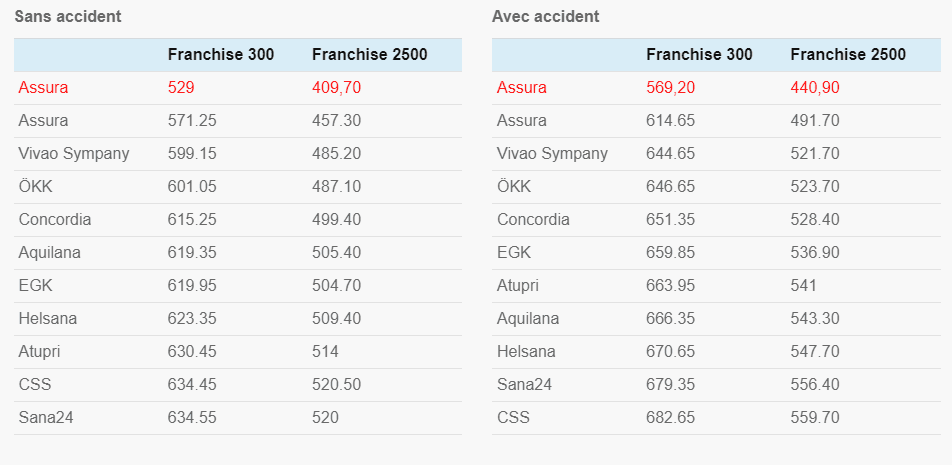Click Sana24 in the Avec accident table

tap(525, 385)
